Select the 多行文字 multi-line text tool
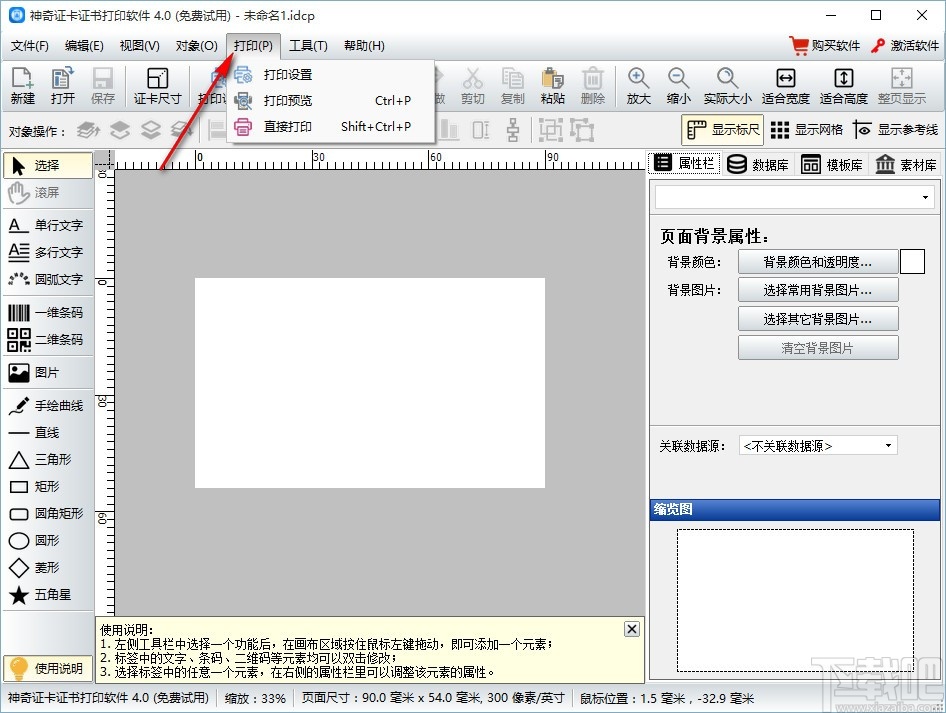Screen dimensions: 946x713 coord(48,252)
